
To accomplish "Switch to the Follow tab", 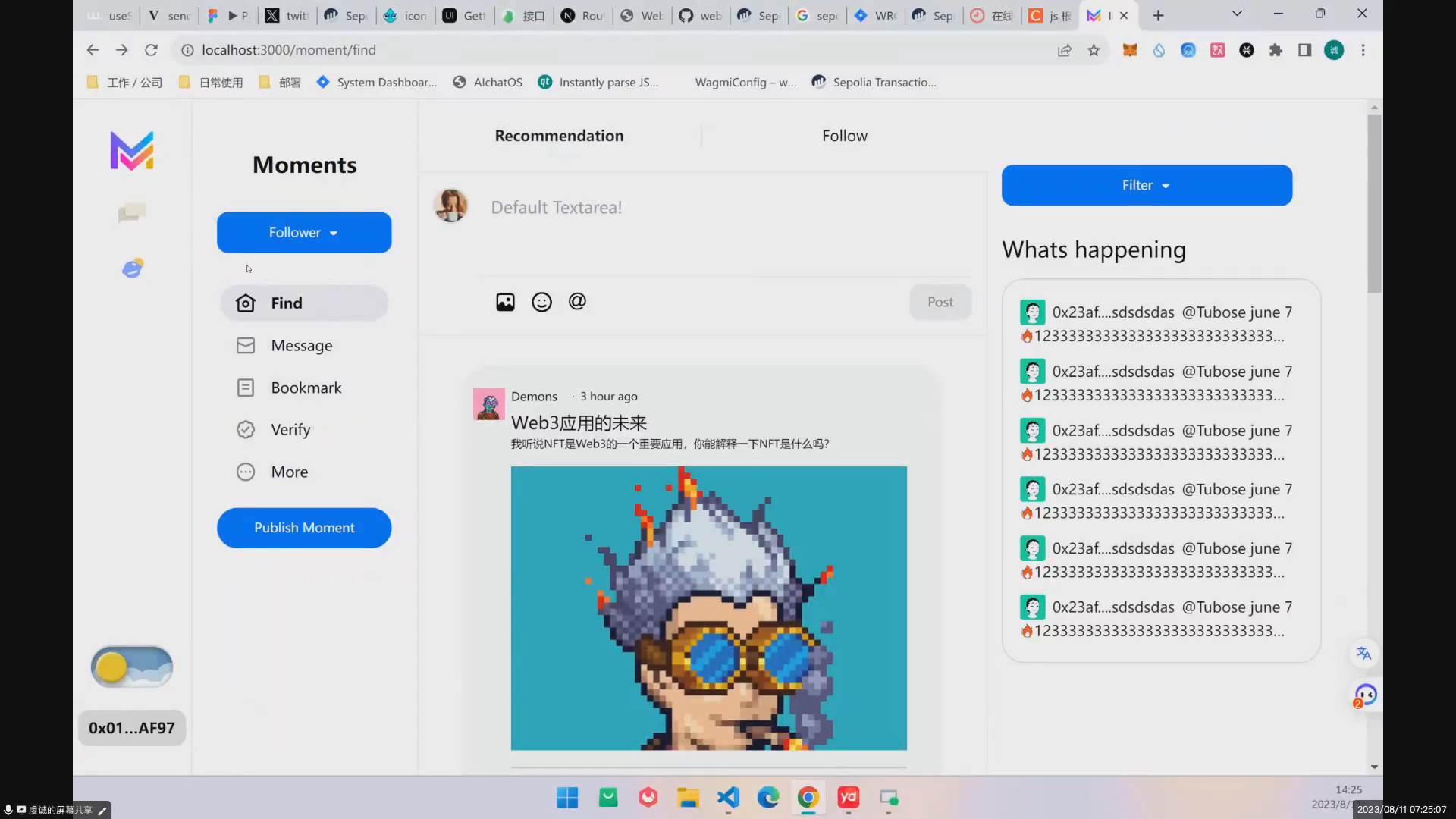I will 844,136.
